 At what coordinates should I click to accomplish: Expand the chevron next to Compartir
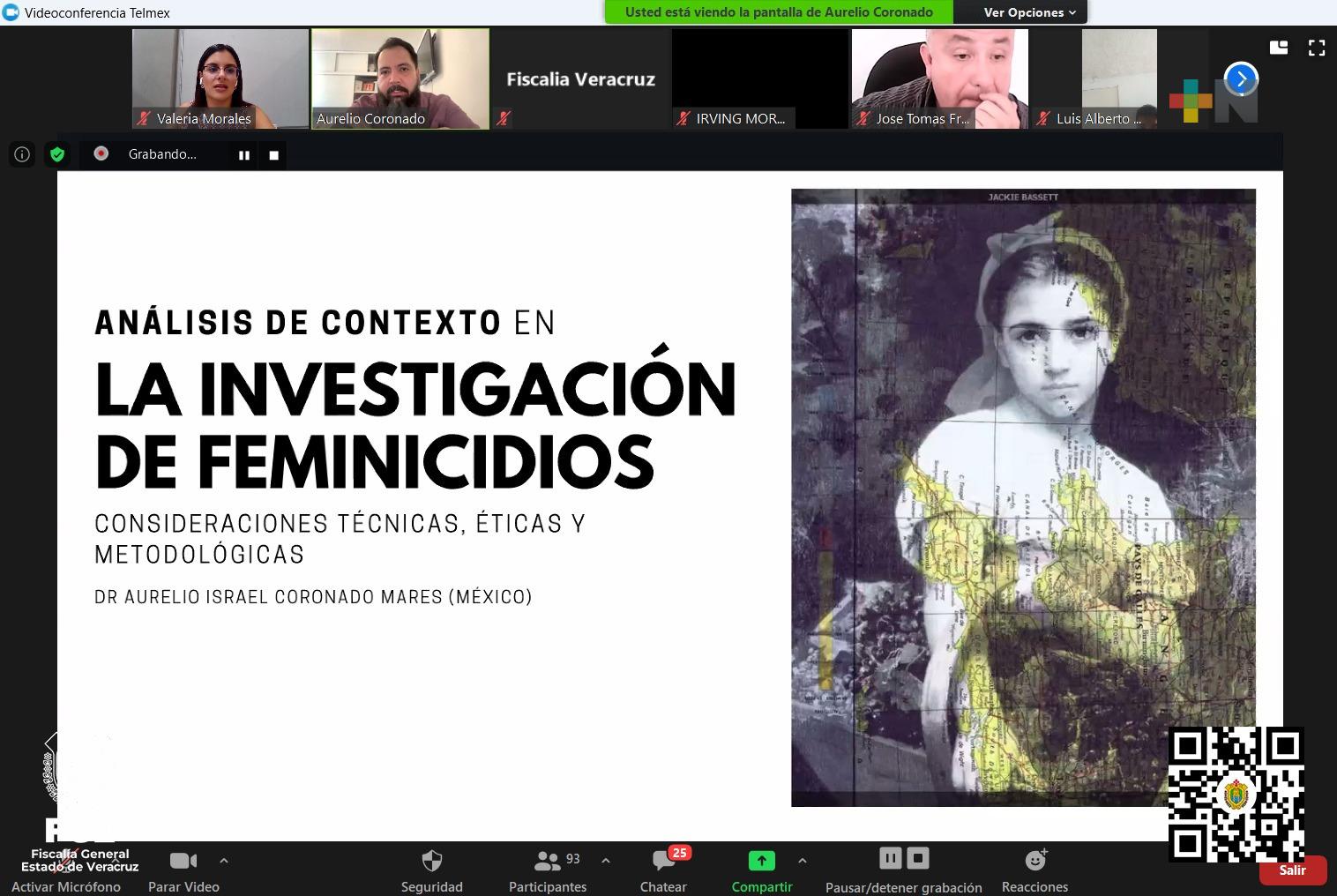[802, 861]
